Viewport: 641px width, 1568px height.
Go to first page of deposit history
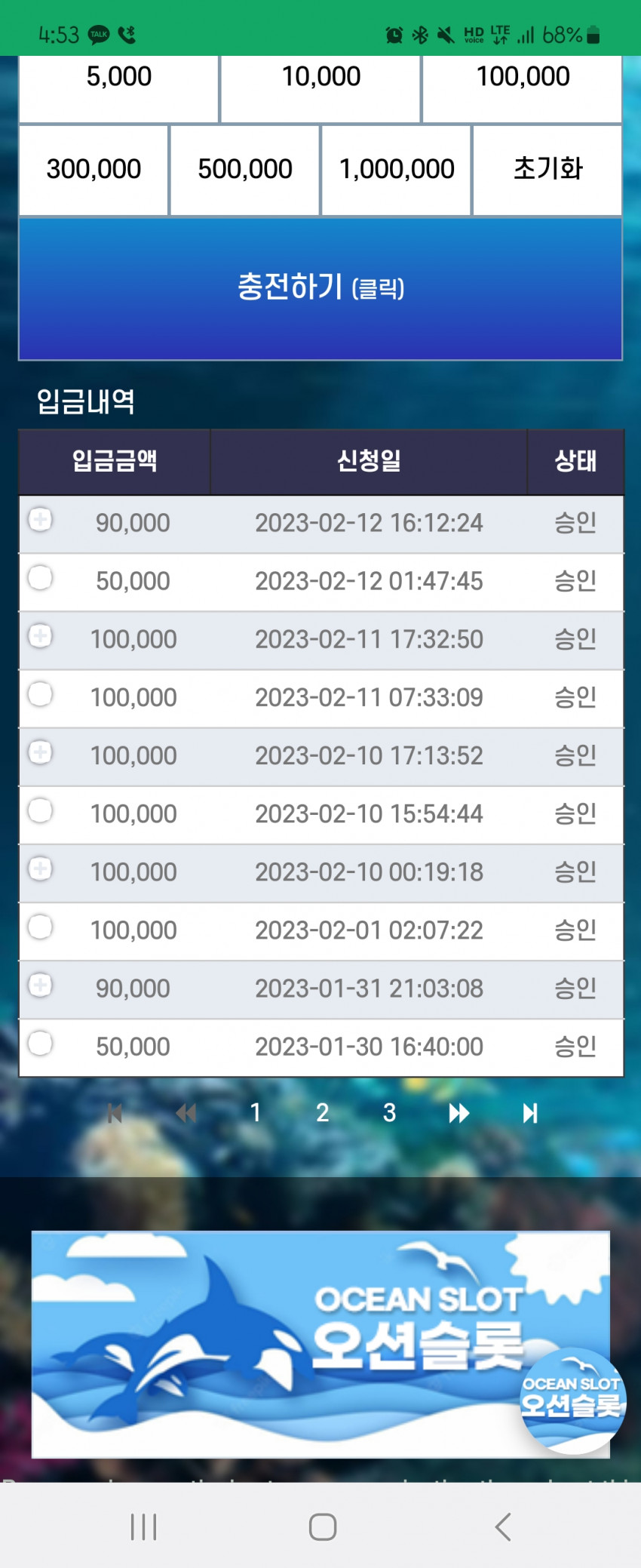pos(115,1113)
